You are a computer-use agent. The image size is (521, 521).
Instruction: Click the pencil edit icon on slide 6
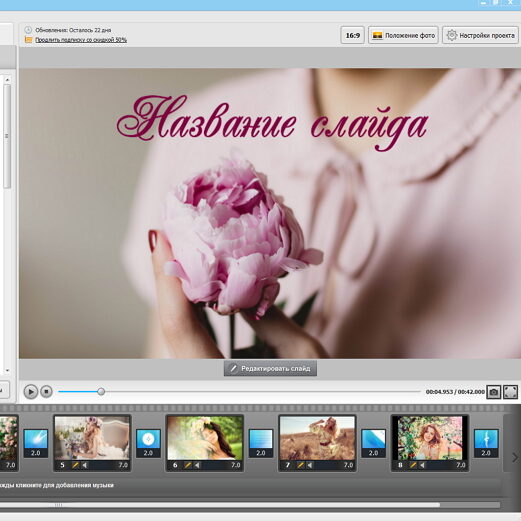pos(188,465)
